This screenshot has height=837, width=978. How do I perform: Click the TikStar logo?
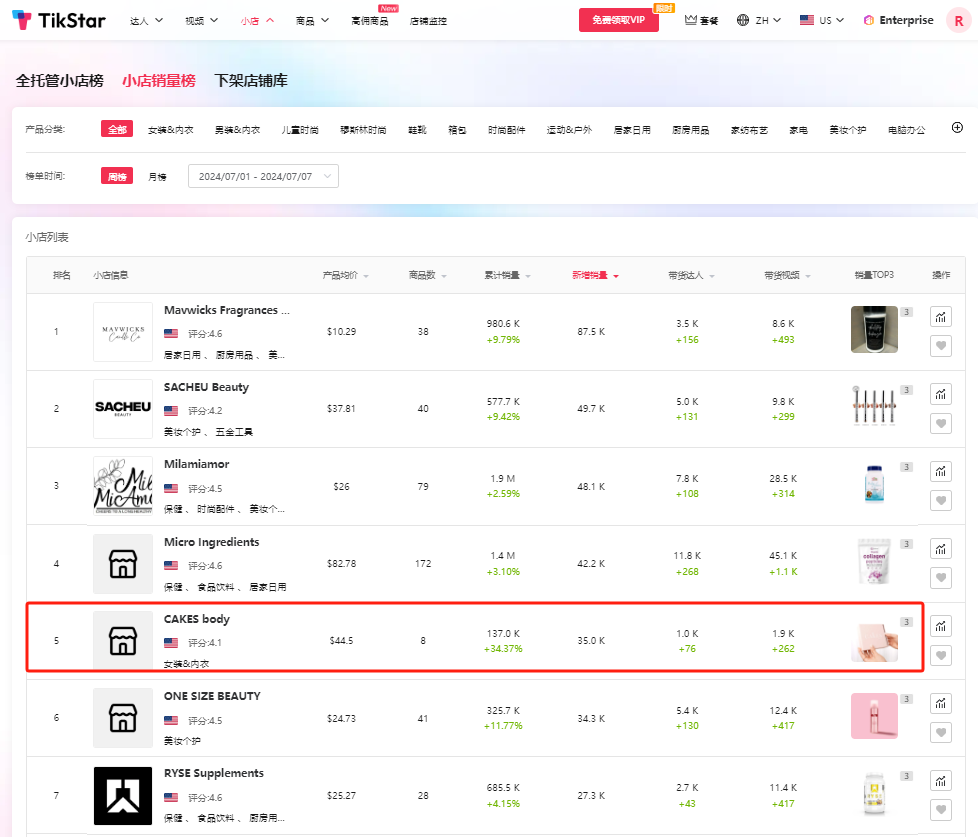(59, 21)
